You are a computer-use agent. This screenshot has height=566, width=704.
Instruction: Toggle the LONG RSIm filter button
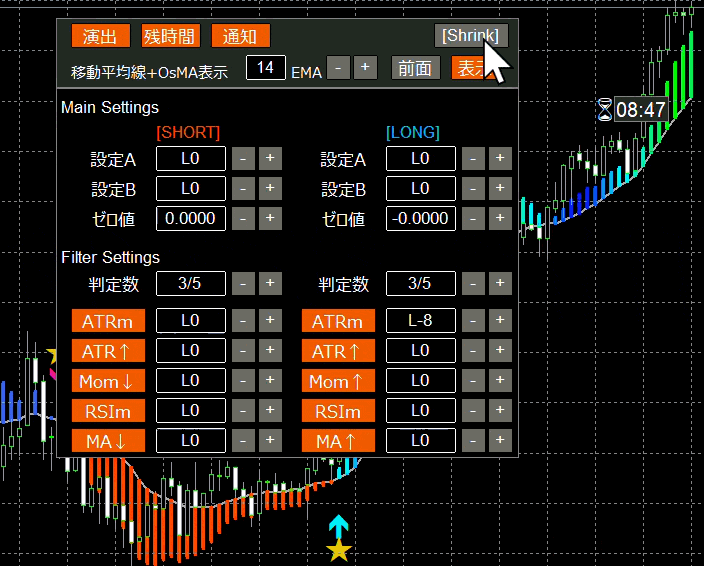click(x=338, y=411)
